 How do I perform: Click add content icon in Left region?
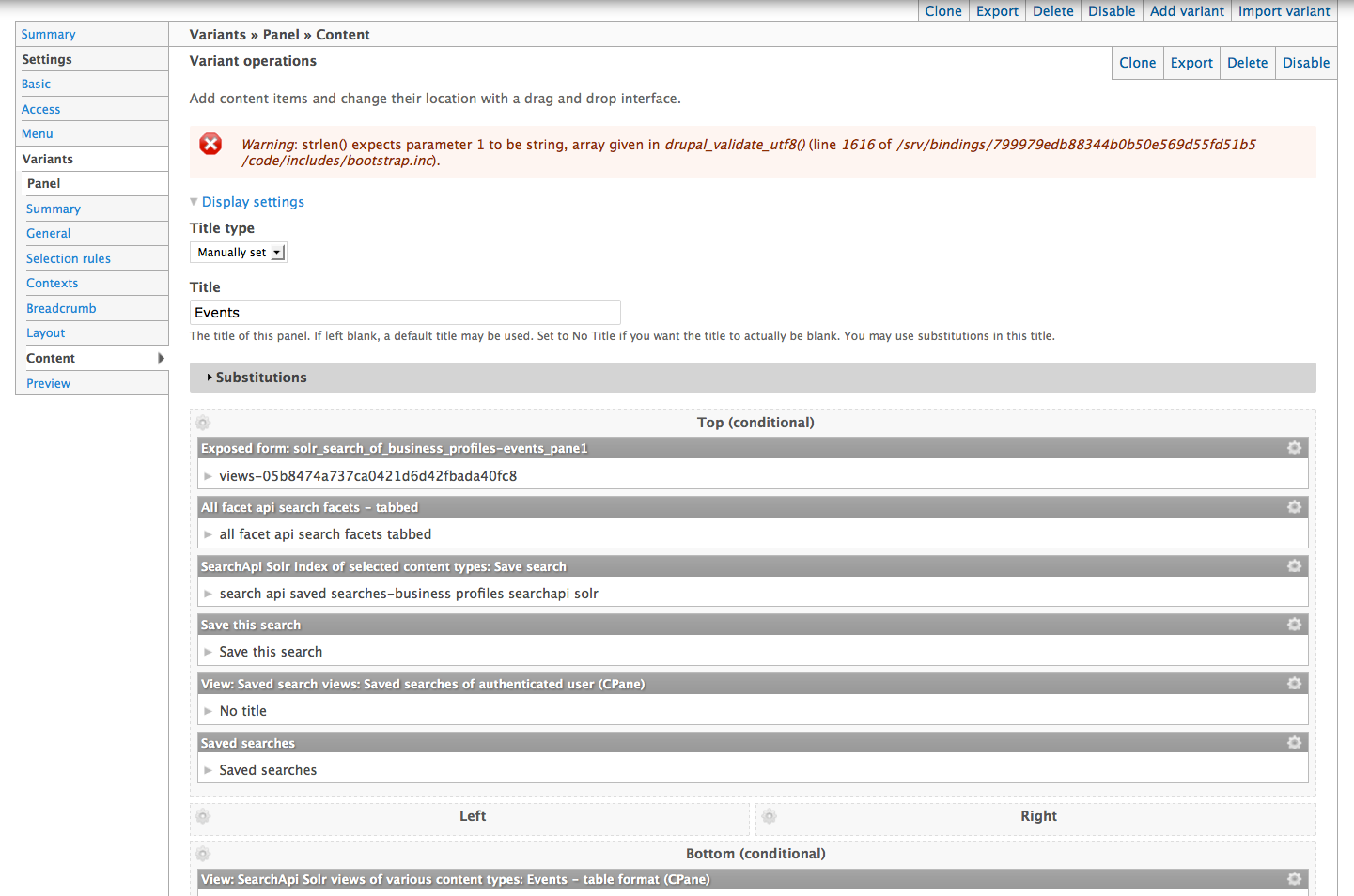click(203, 817)
